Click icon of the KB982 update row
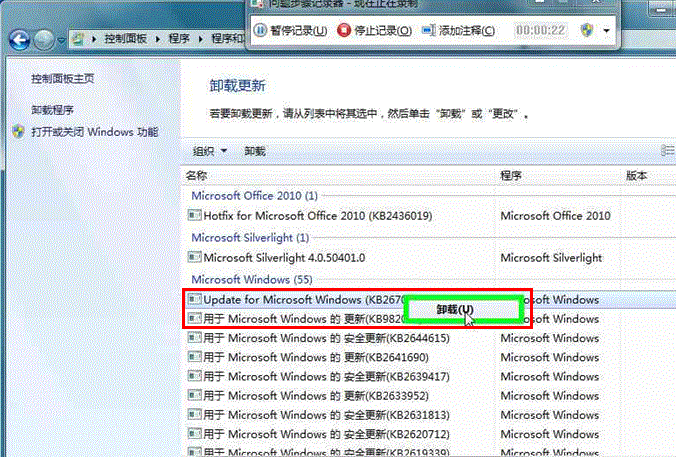 [194, 318]
